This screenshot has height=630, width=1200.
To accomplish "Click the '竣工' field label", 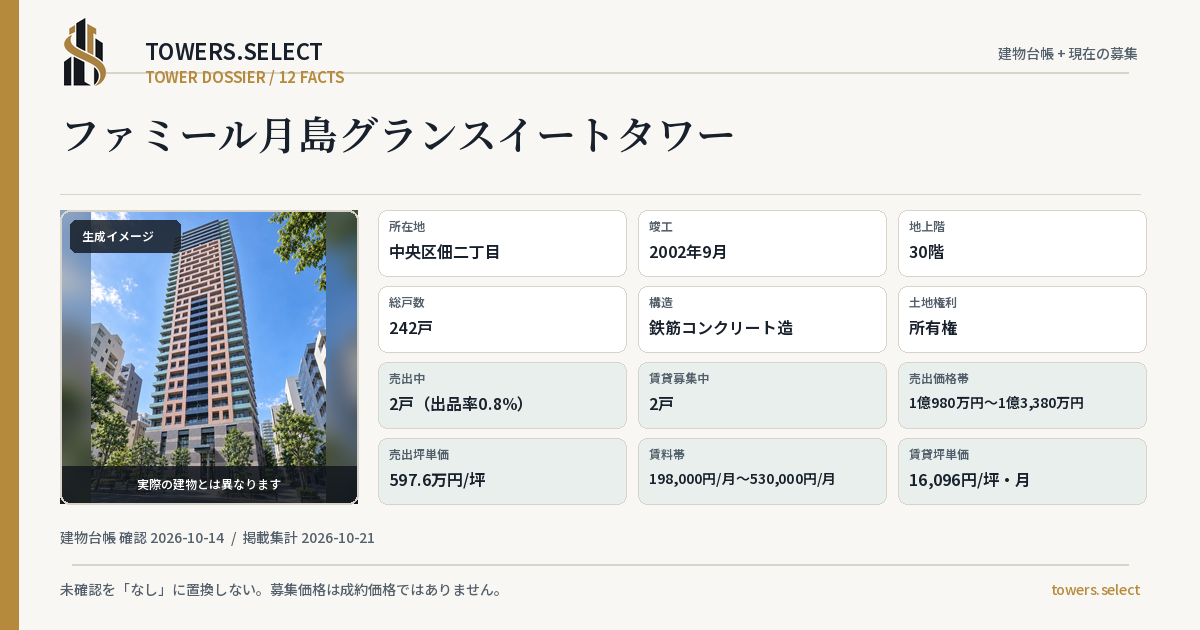I will [x=661, y=227].
